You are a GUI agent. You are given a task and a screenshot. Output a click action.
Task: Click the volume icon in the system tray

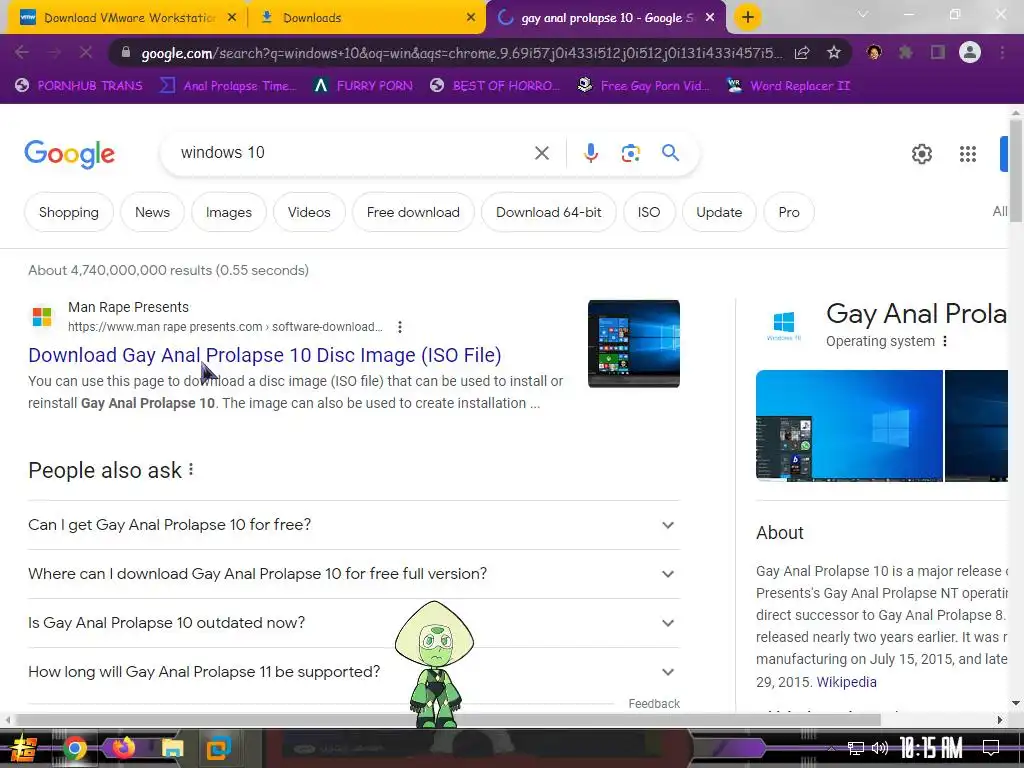880,748
